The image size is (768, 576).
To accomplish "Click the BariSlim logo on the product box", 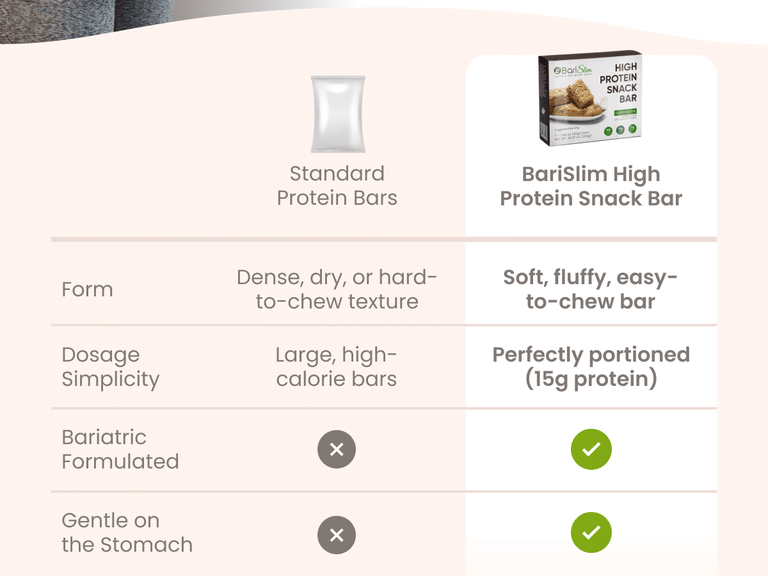I will (x=568, y=72).
